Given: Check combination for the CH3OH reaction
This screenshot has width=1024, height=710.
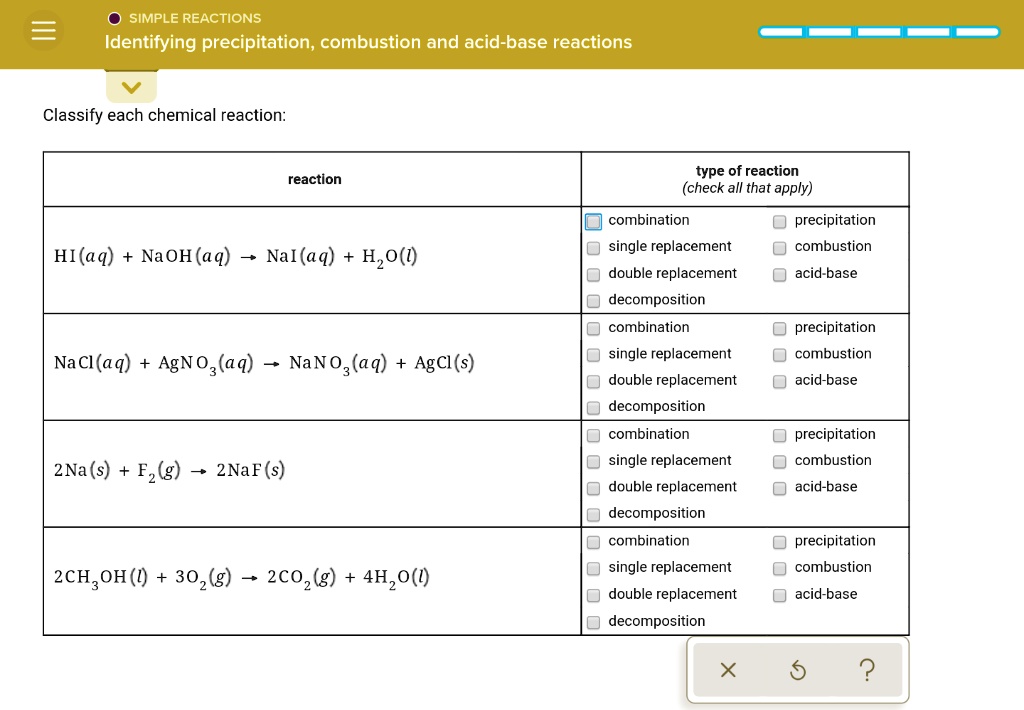Looking at the screenshot, I should (593, 541).
